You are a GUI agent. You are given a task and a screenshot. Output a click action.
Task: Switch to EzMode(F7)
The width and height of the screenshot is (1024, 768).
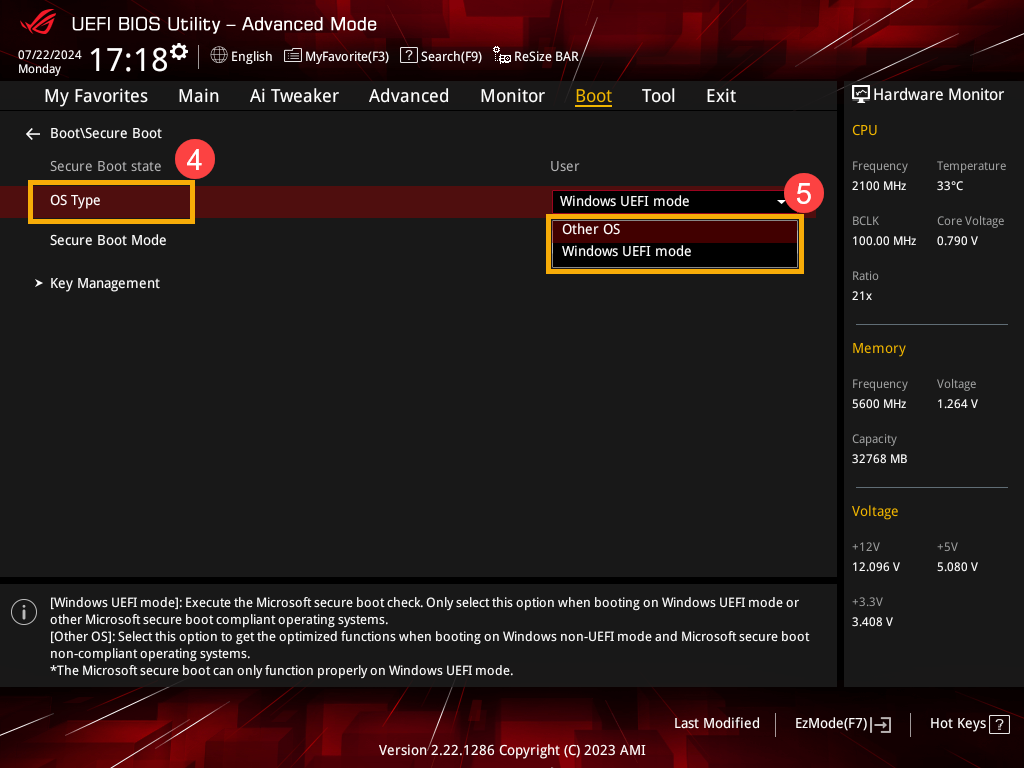point(842,724)
